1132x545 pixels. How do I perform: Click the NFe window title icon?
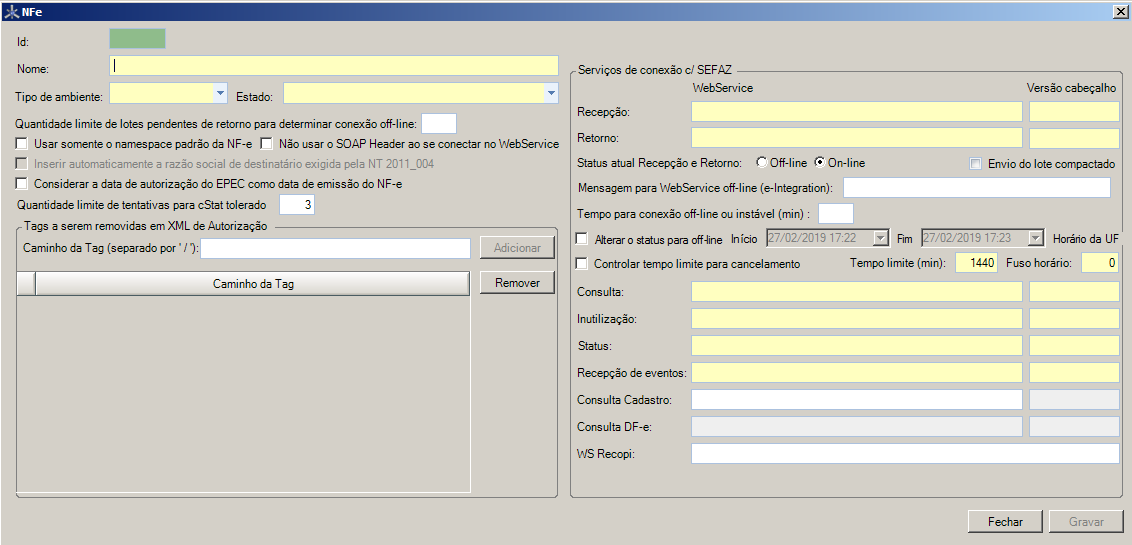point(11,11)
